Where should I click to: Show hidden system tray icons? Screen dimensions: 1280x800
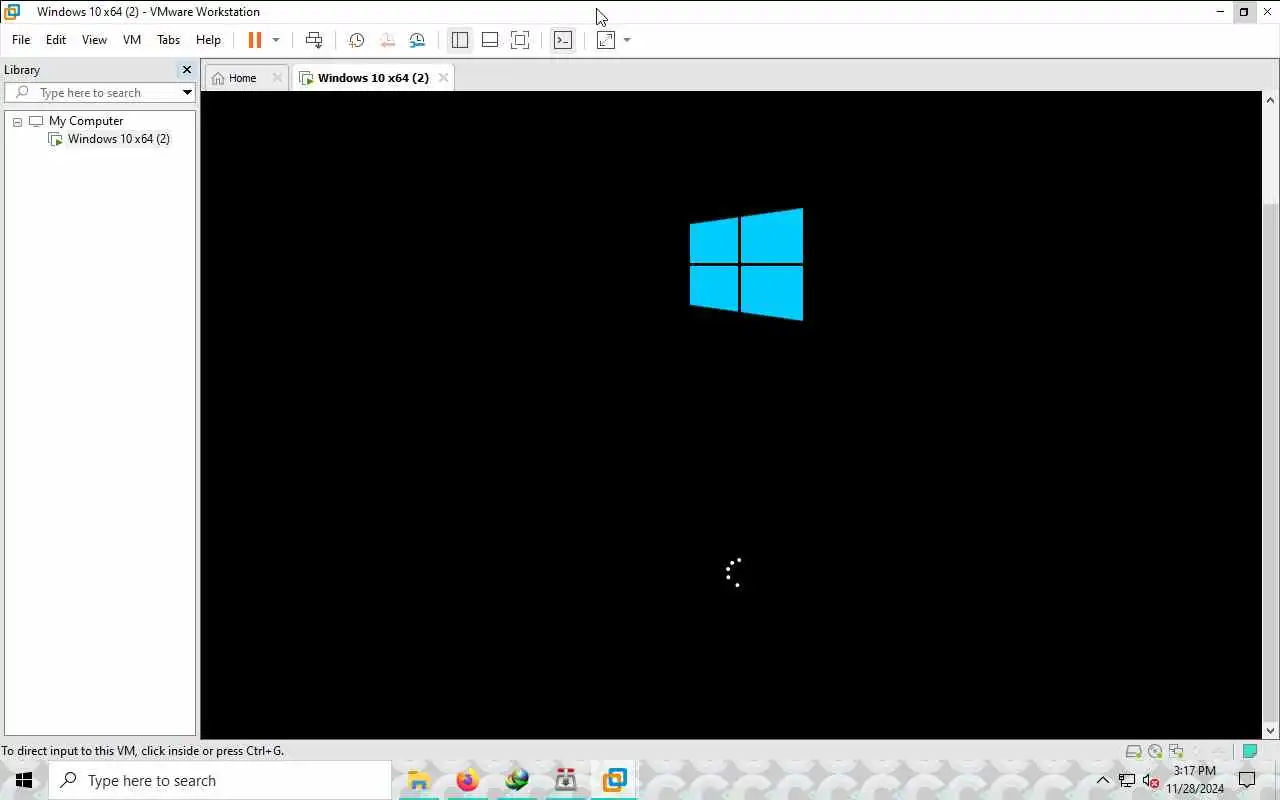click(x=1103, y=780)
